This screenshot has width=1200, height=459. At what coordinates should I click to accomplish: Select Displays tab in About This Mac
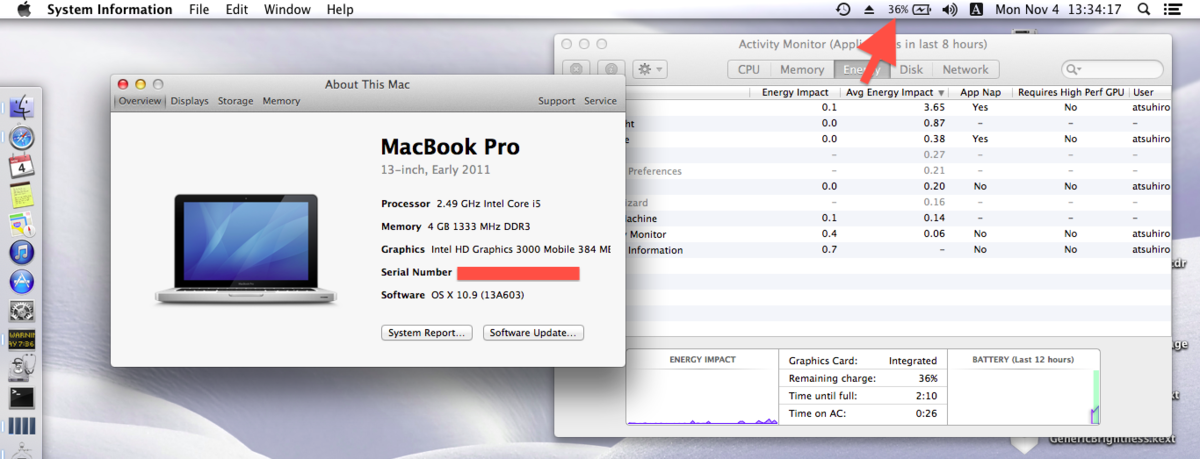(x=189, y=101)
